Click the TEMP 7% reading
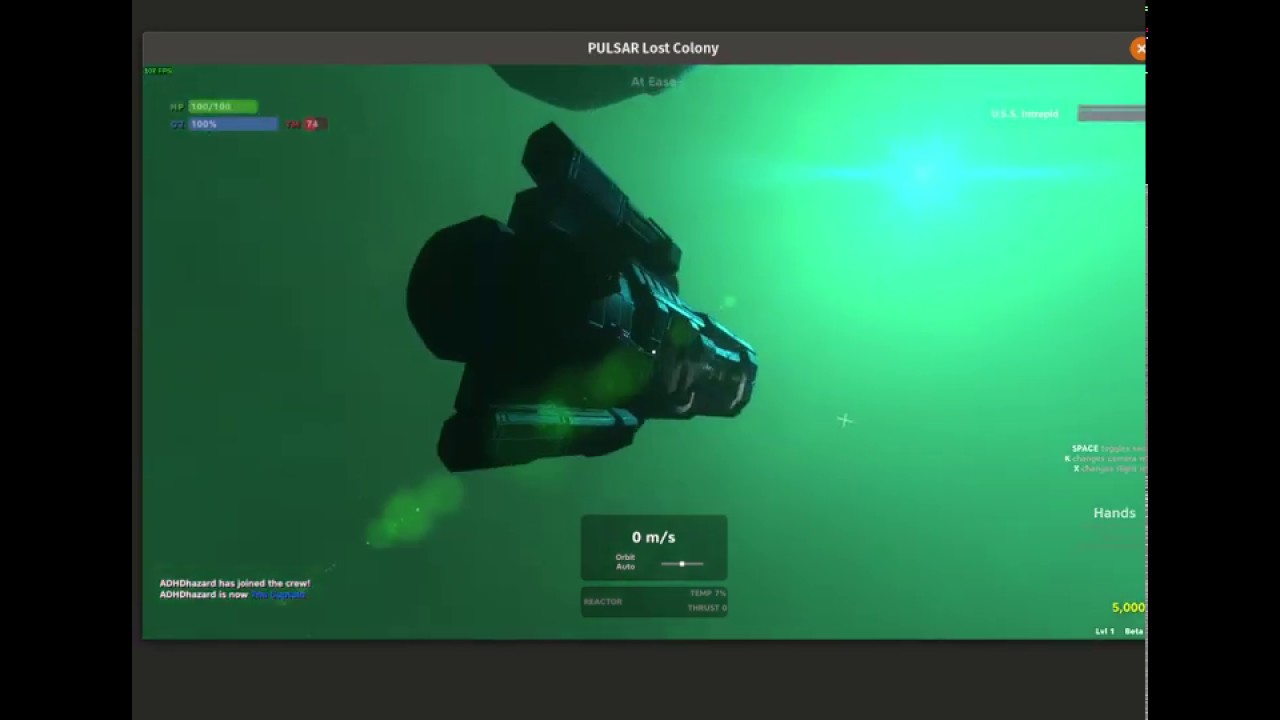Viewport: 1280px width, 720px height. click(x=707, y=594)
